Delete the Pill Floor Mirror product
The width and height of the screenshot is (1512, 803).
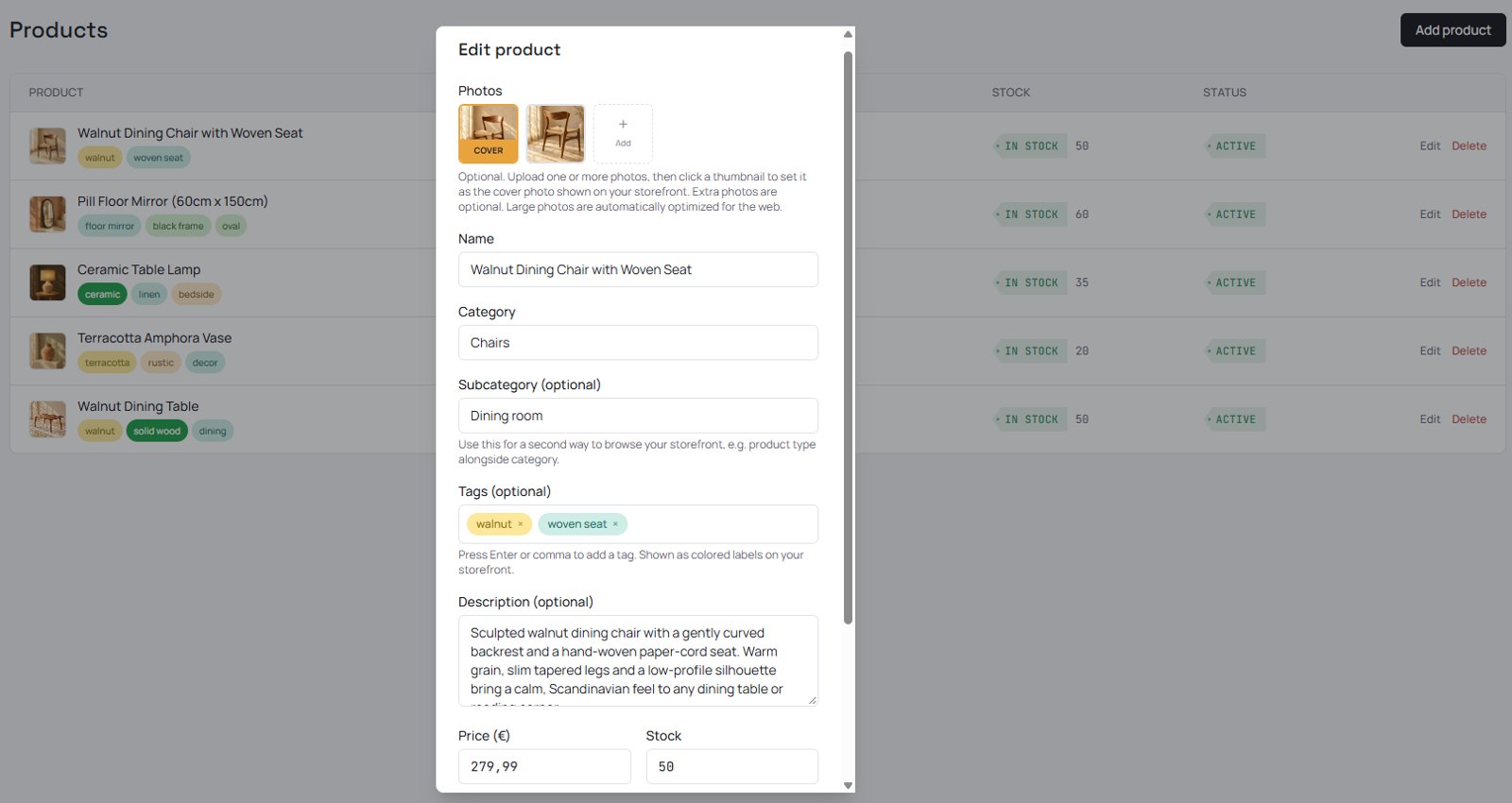[x=1469, y=214]
